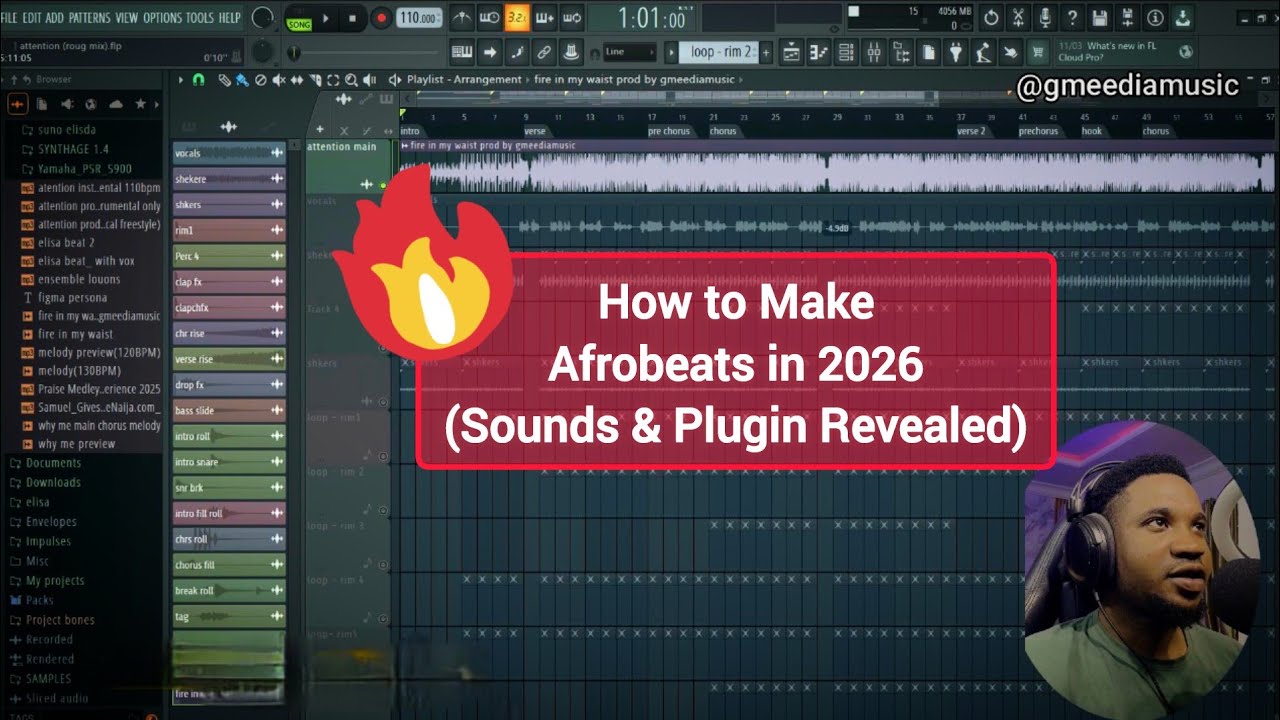Screen dimensions: 1280x720
Task: Expand the Documents folder in browser
Action: click(x=52, y=463)
